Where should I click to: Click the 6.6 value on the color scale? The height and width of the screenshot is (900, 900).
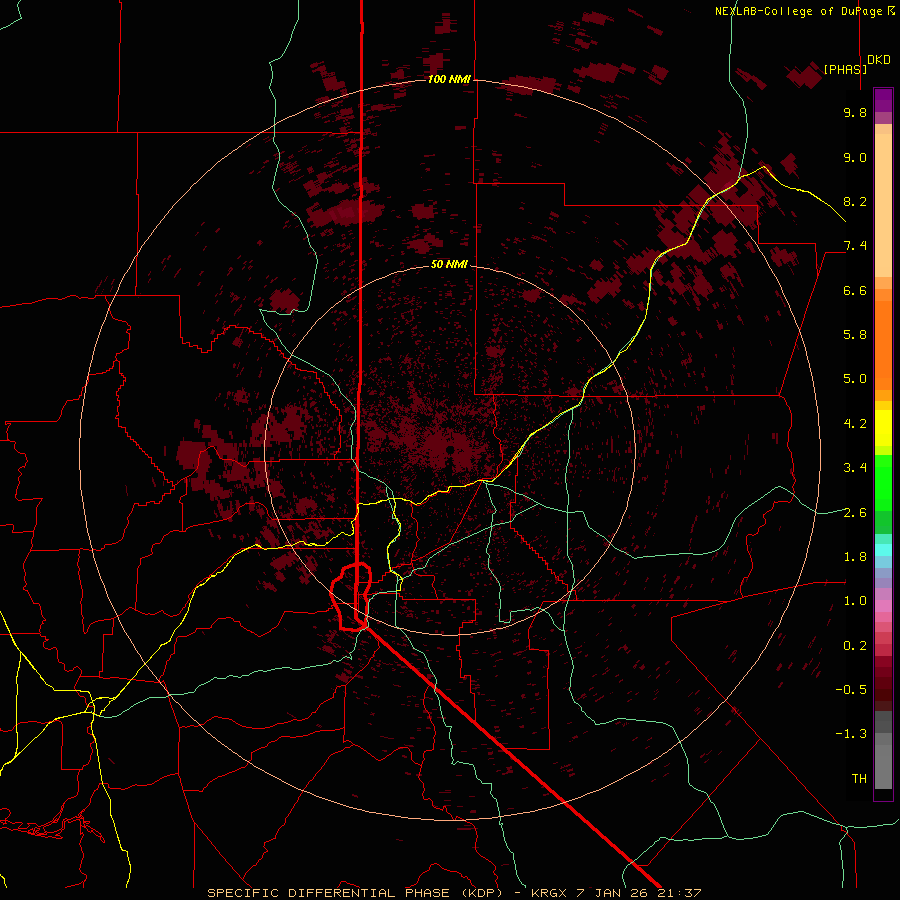[x=855, y=290]
